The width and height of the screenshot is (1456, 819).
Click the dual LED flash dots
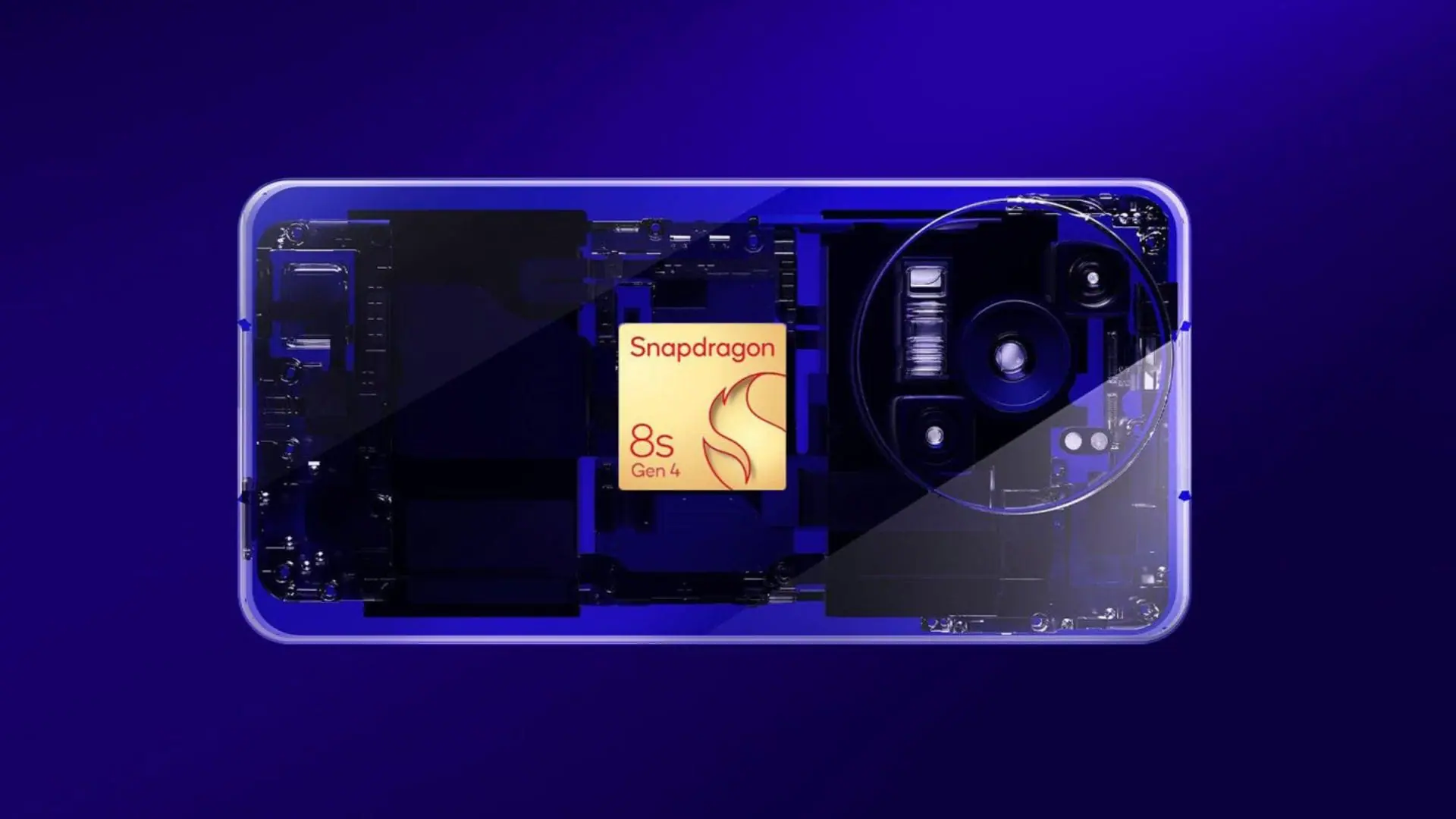pyautogui.click(x=1085, y=441)
